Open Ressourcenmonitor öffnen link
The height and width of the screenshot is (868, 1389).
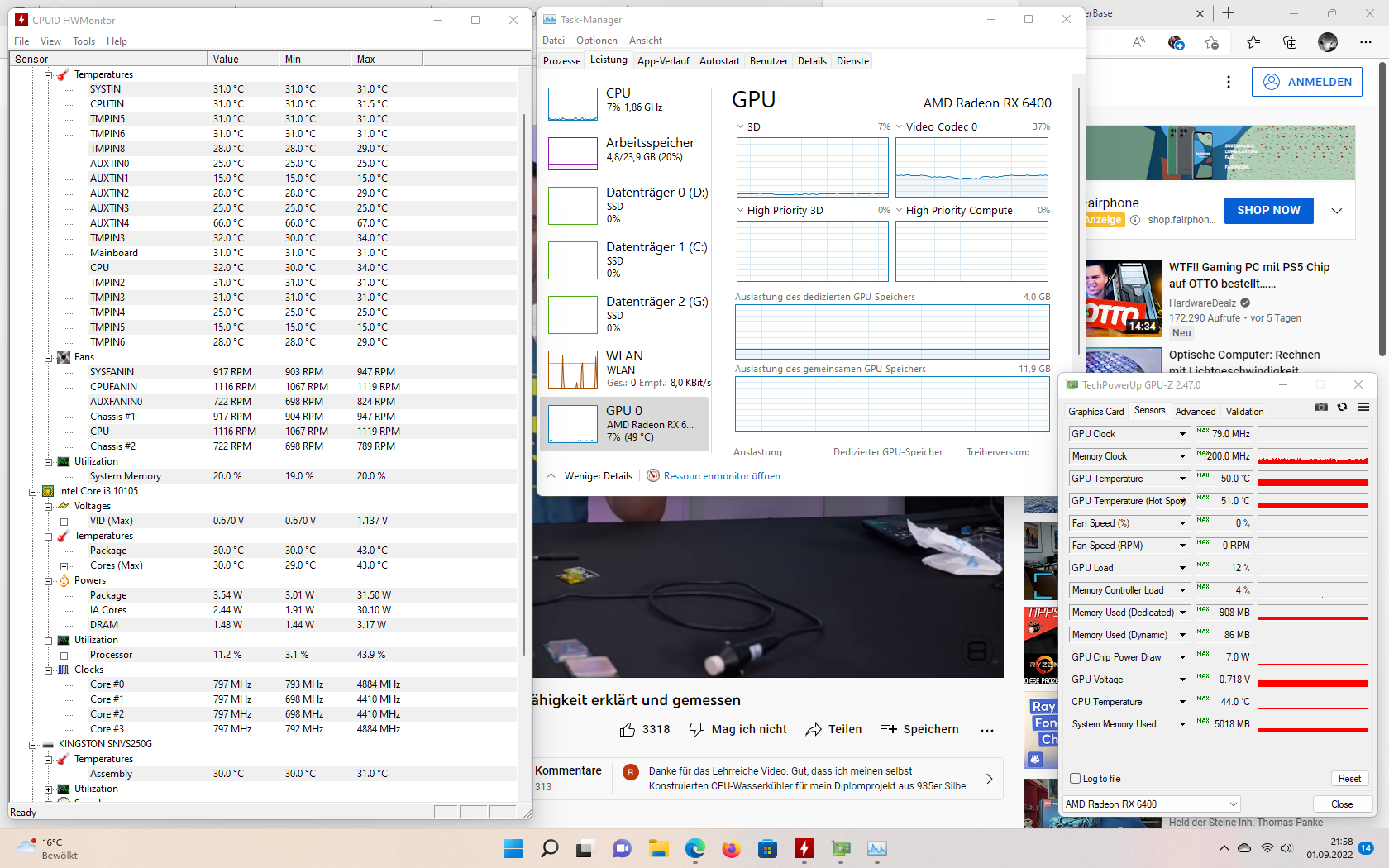722,476
